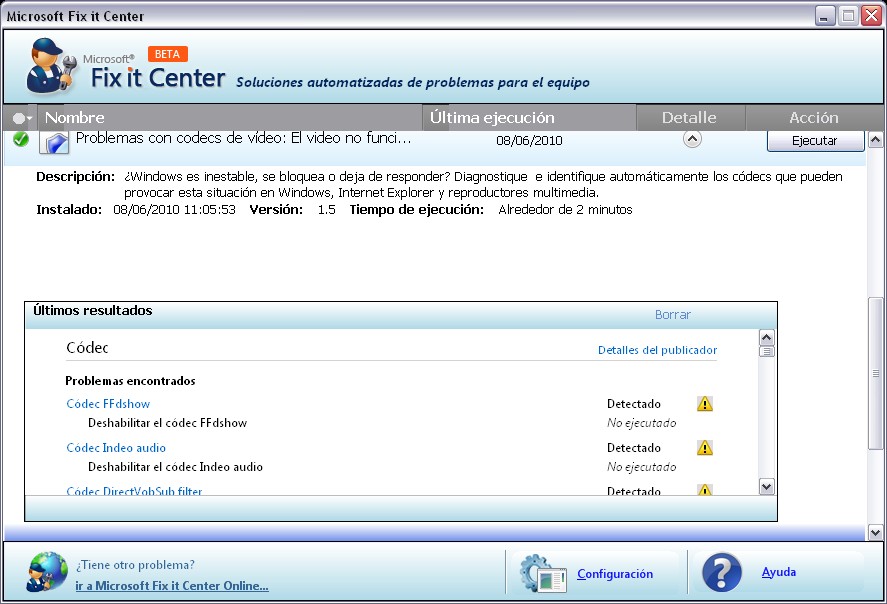Open Detalles del publicador link
The image size is (887, 604).
click(x=657, y=350)
